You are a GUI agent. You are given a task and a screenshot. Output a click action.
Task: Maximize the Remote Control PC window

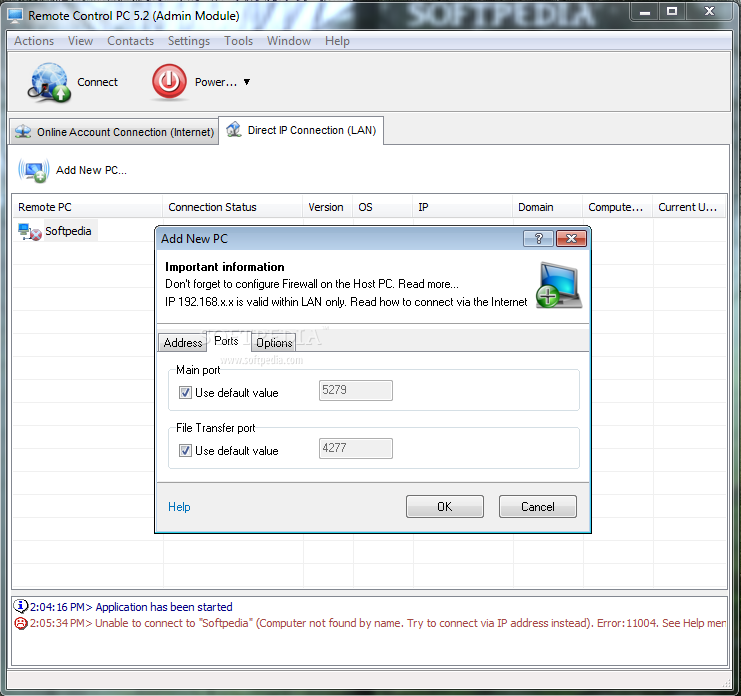pyautogui.click(x=672, y=11)
